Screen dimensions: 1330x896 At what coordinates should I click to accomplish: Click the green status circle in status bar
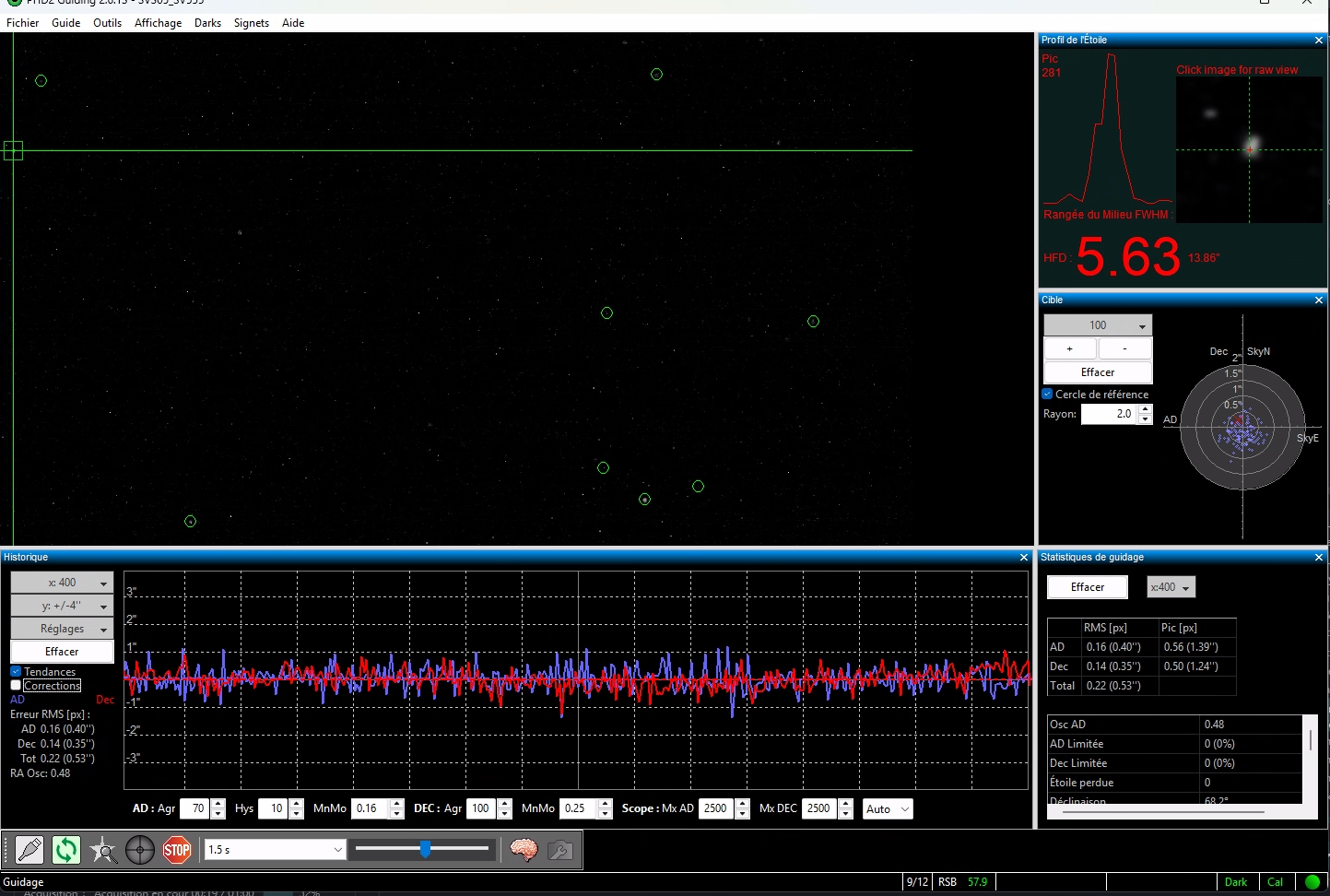click(x=1312, y=882)
